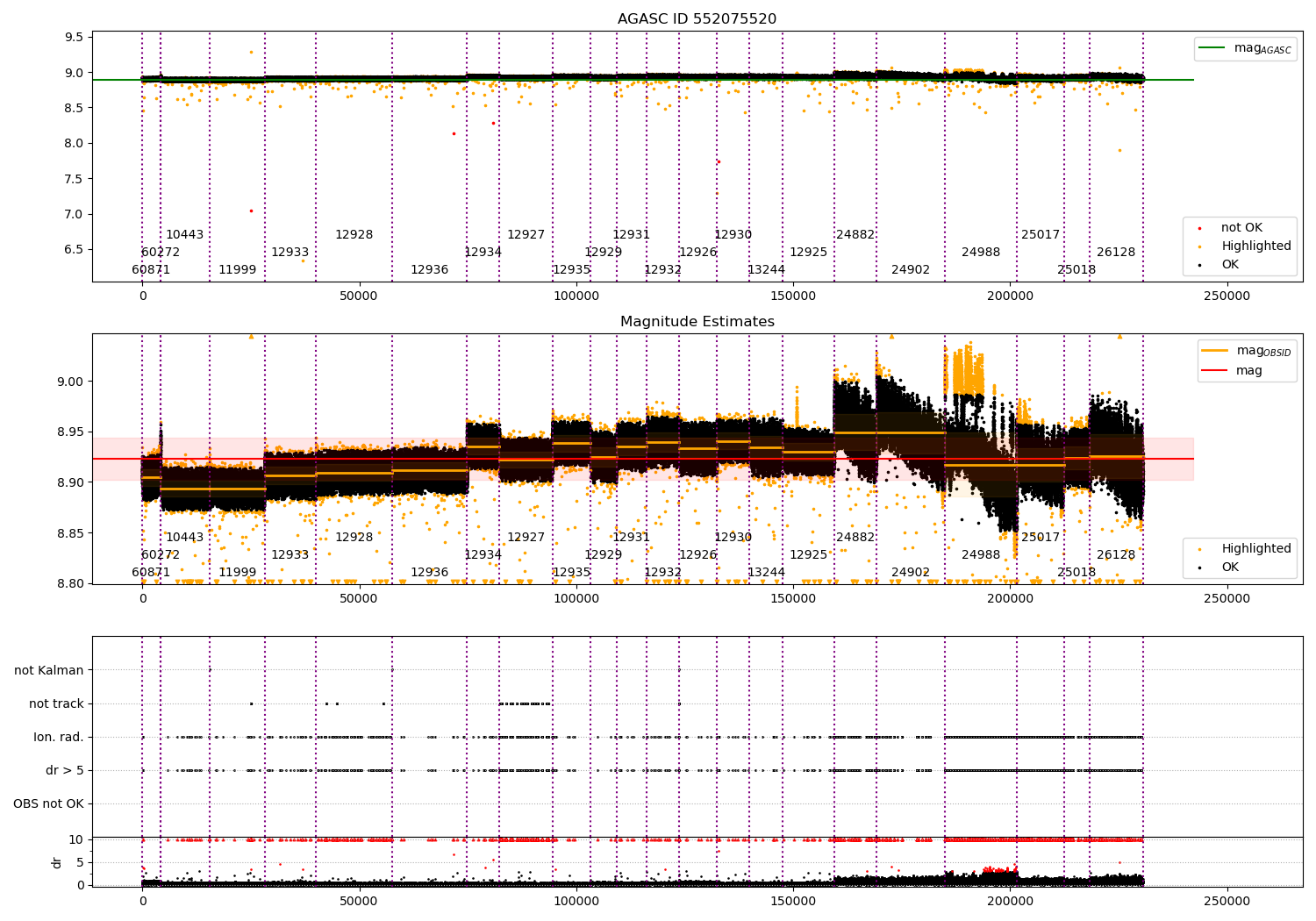Click OBSID label 11999 in the top plot
This screenshot has height=921, width=1316.
point(237,270)
